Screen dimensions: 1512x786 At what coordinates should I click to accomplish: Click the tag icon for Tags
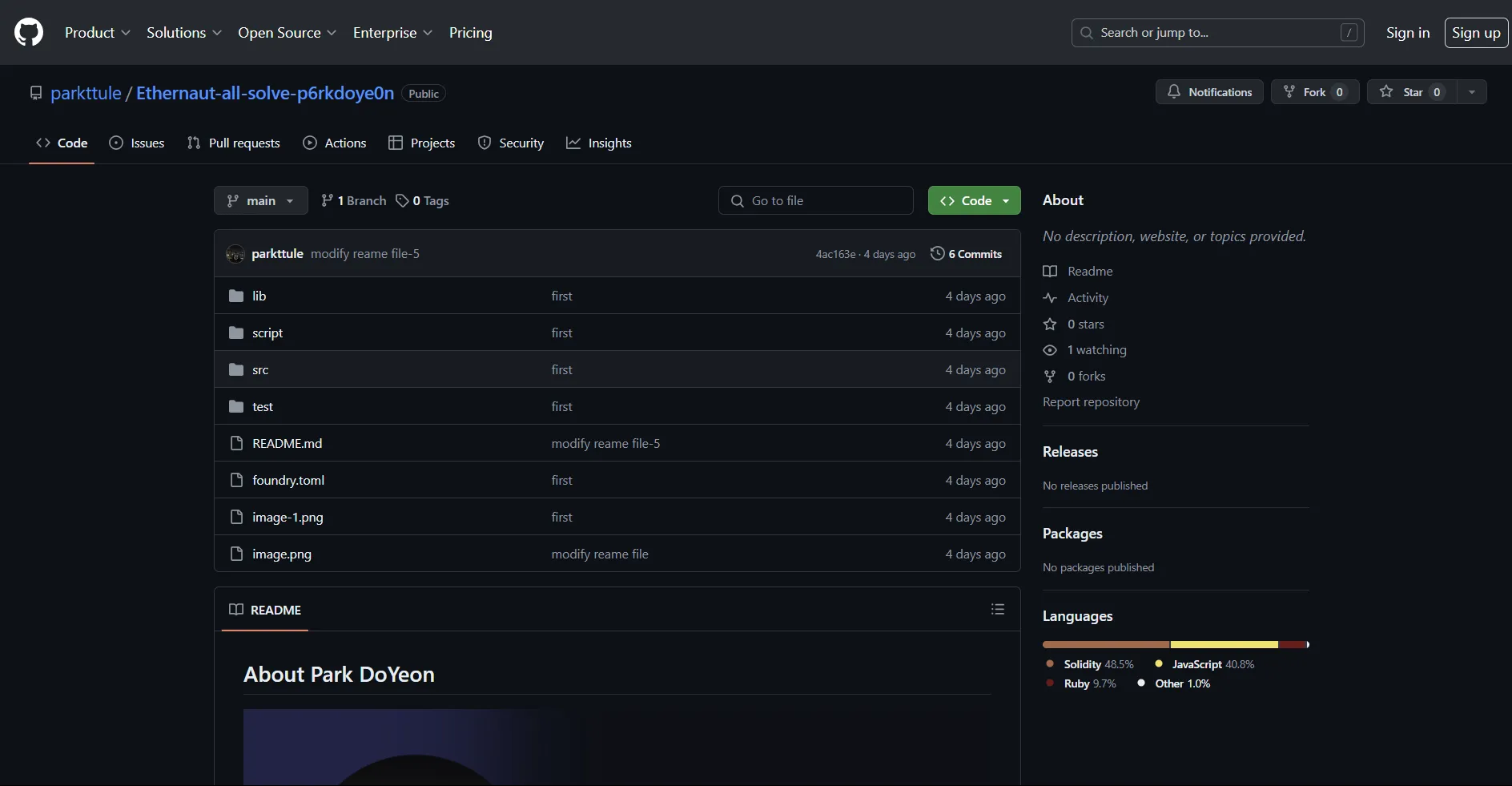coord(402,201)
